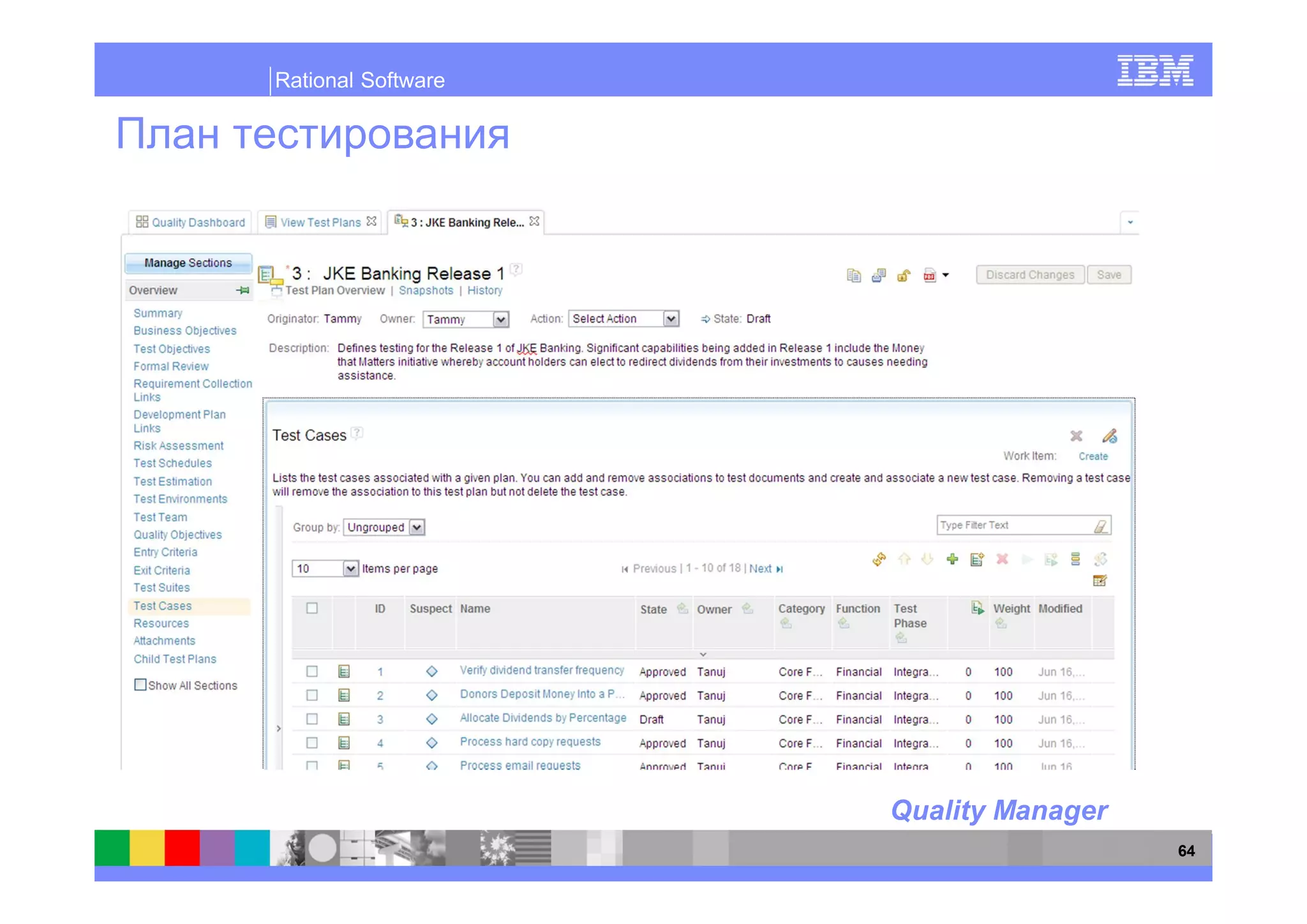The image size is (1307, 924).
Task: Open the History view link
Action: 484,290
